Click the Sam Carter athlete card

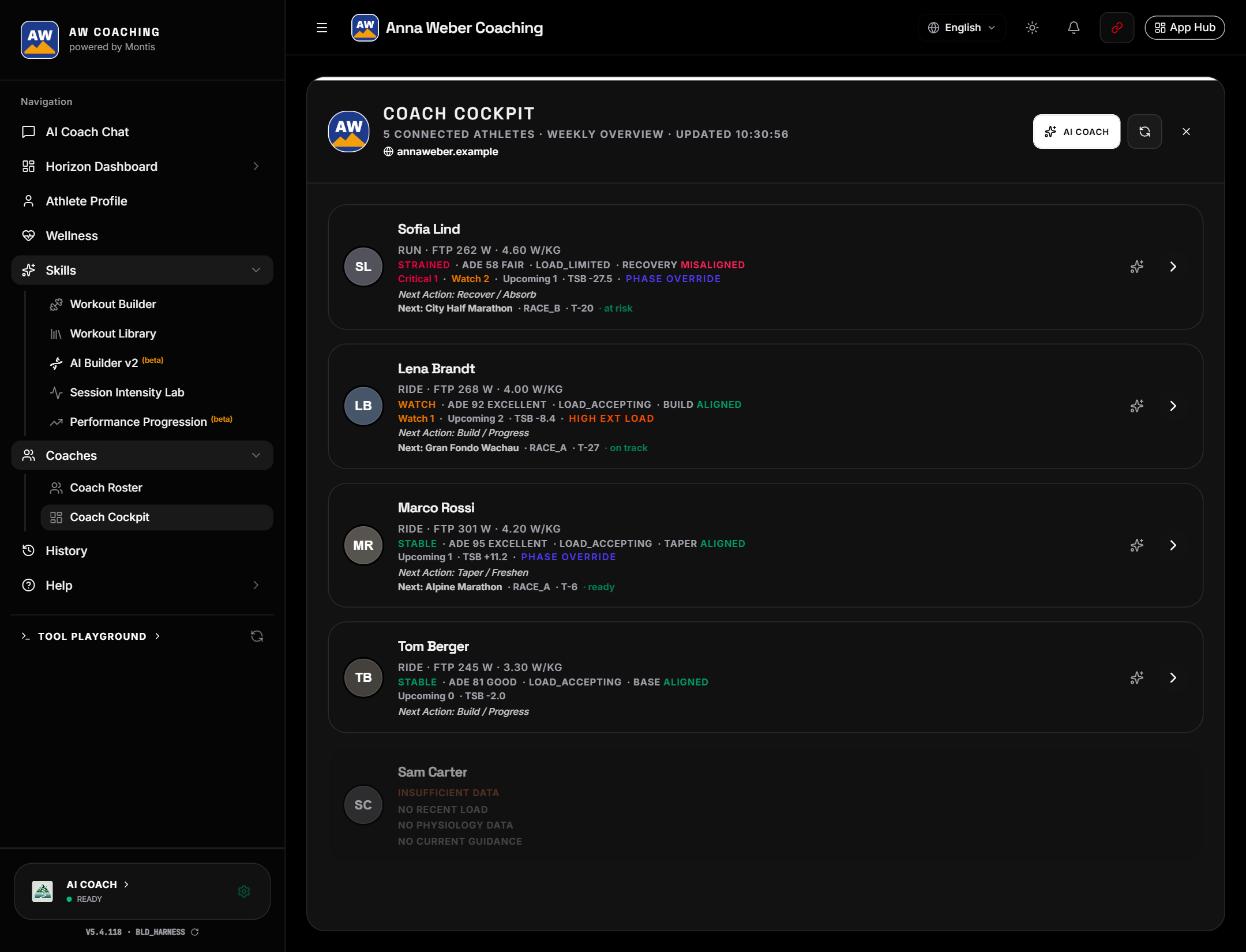coord(765,805)
